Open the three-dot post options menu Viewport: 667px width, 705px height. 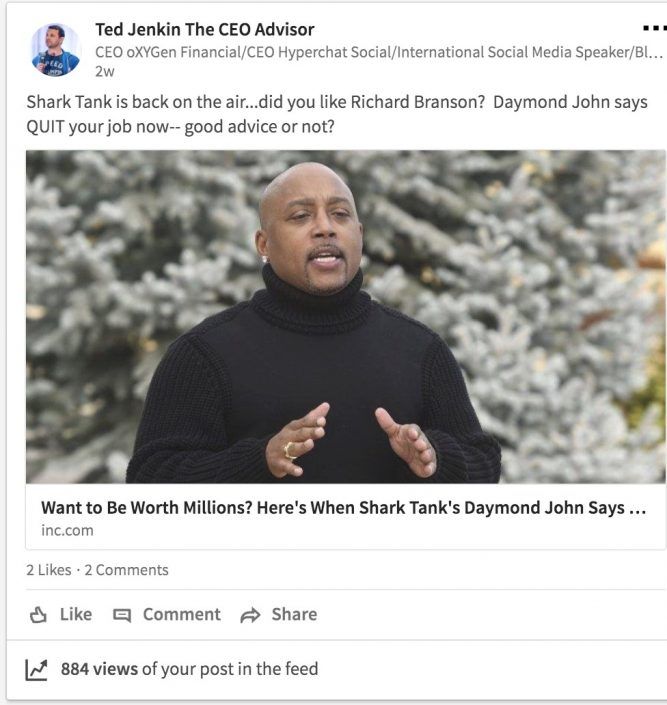coord(655,29)
